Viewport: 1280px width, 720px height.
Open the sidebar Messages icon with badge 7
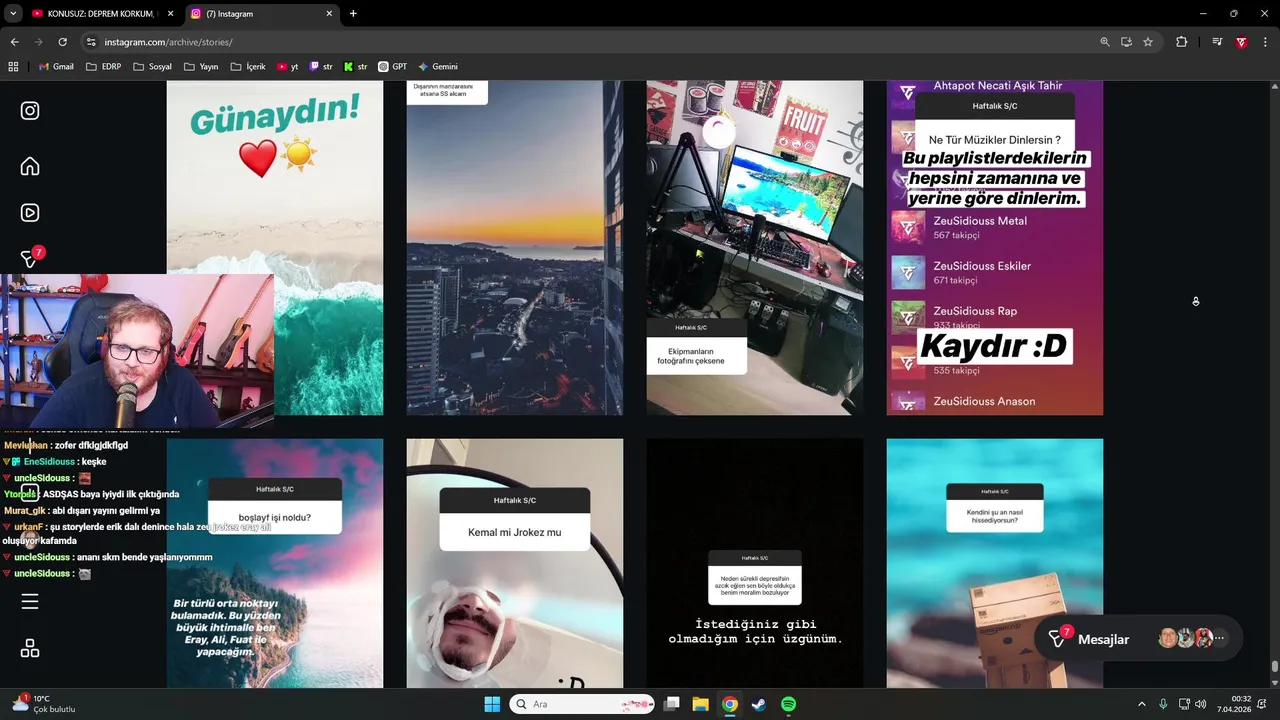pyautogui.click(x=31, y=257)
